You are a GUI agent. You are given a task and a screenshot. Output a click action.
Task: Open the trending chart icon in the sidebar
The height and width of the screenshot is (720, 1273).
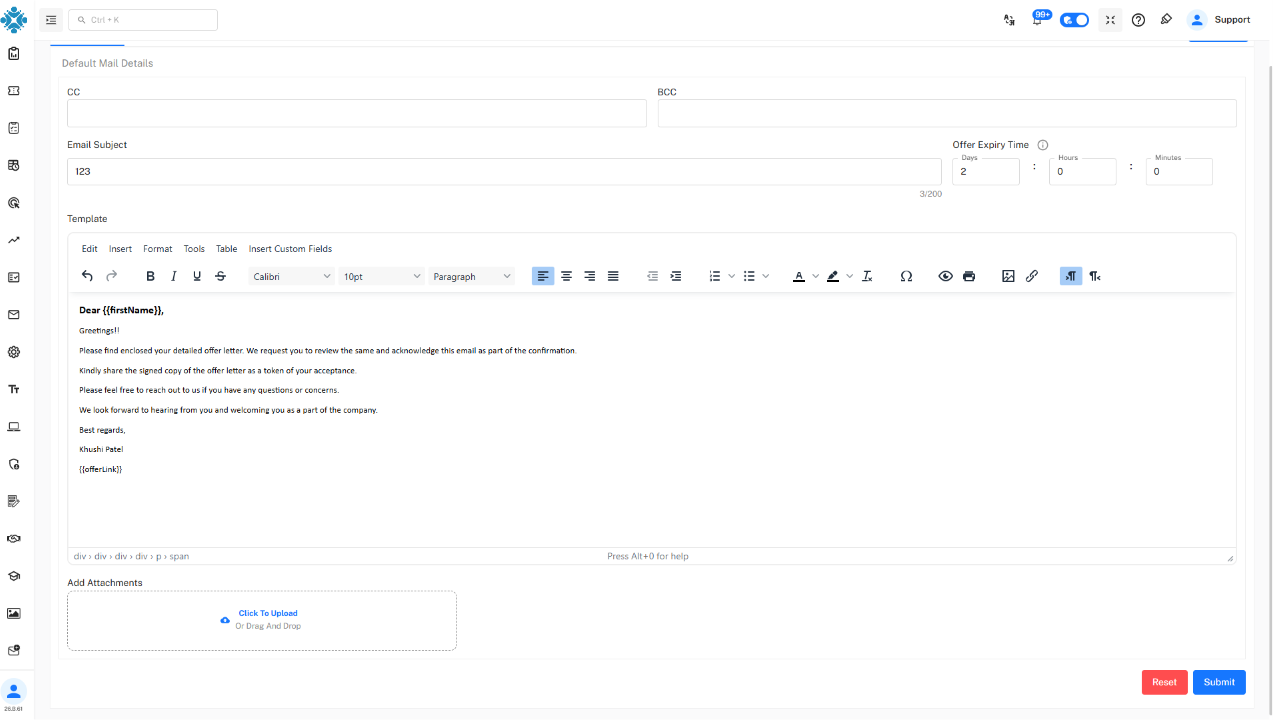pyautogui.click(x=14, y=240)
